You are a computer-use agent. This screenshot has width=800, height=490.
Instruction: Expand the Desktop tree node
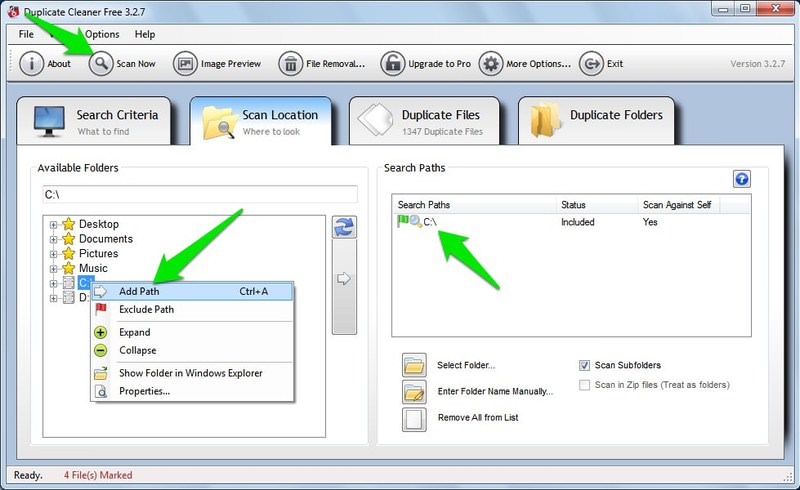[x=54, y=225]
